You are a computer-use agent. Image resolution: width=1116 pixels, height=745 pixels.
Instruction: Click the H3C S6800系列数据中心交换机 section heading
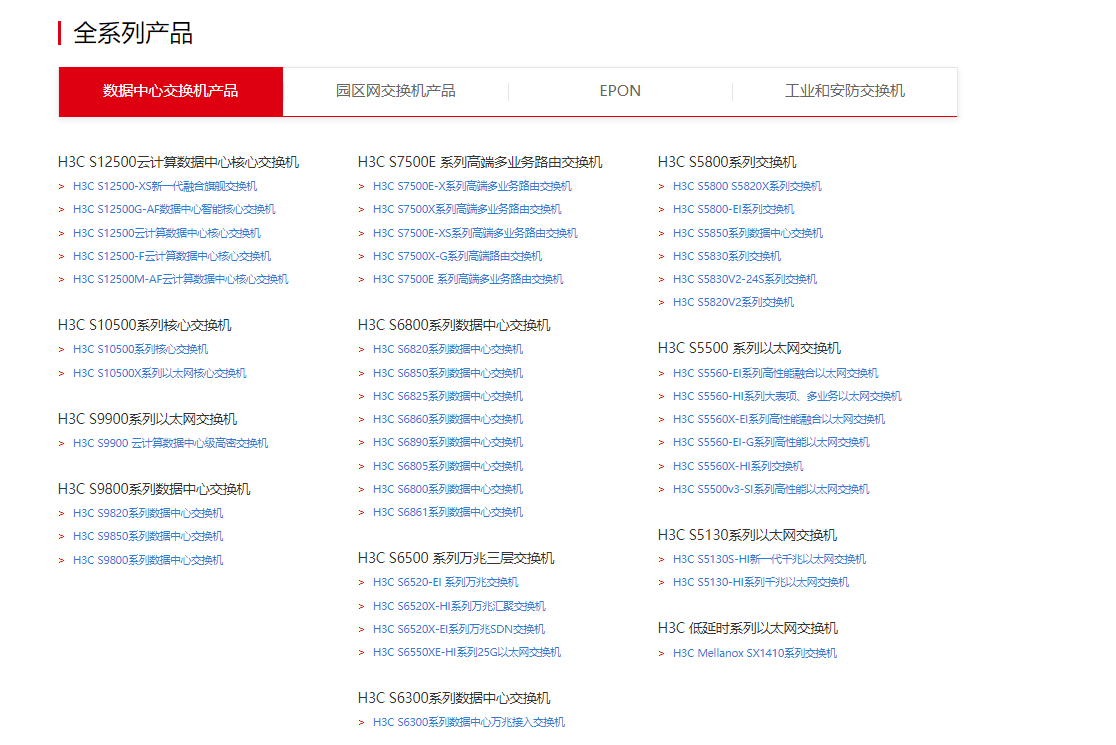pyautogui.click(x=454, y=325)
